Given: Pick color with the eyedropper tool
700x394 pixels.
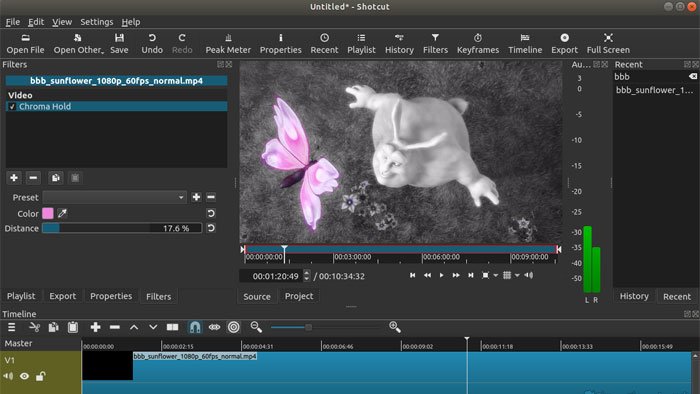Looking at the screenshot, I should 62,213.
